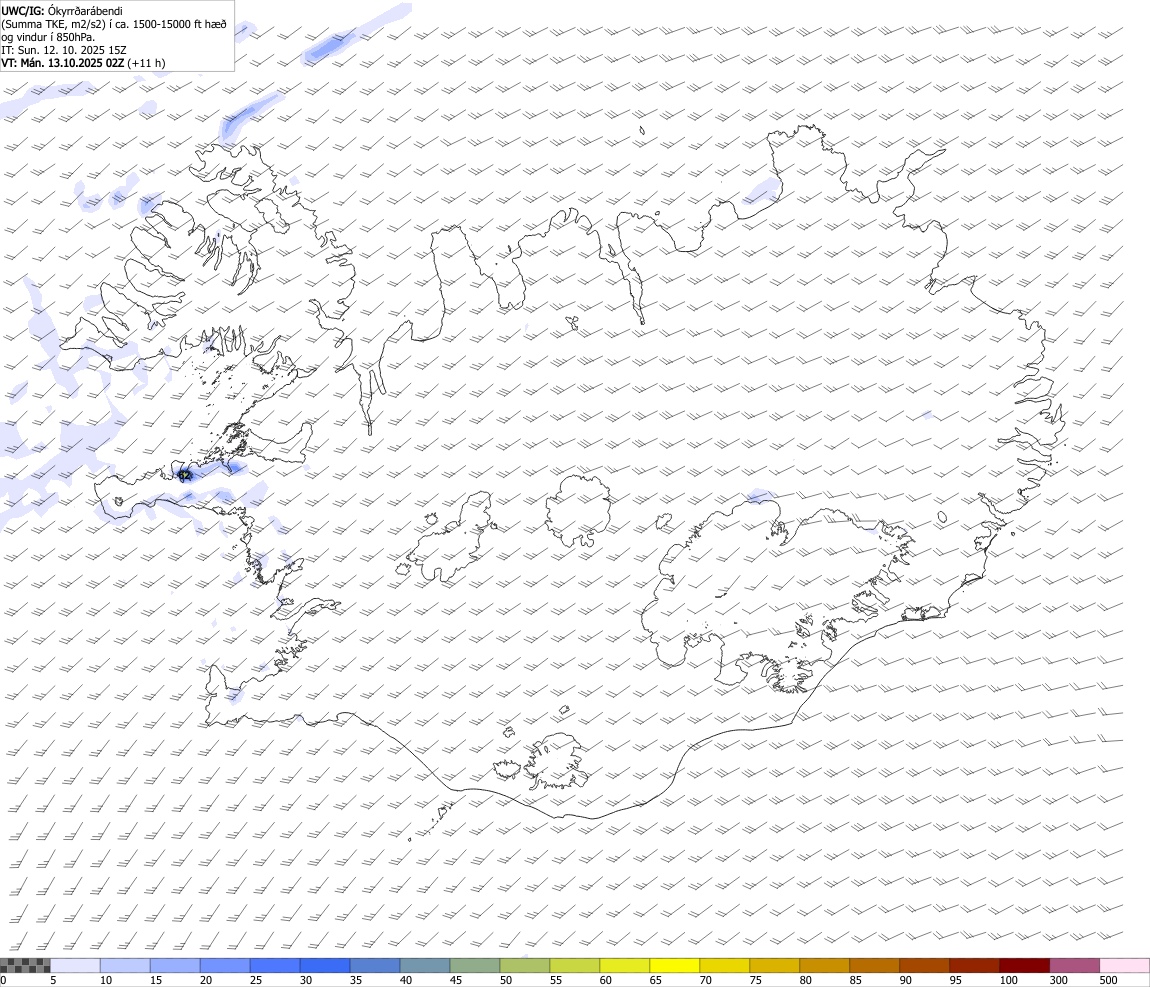Select the light blue 10–15 legend swatch
This screenshot has height=987, width=1150.
(x=125, y=965)
